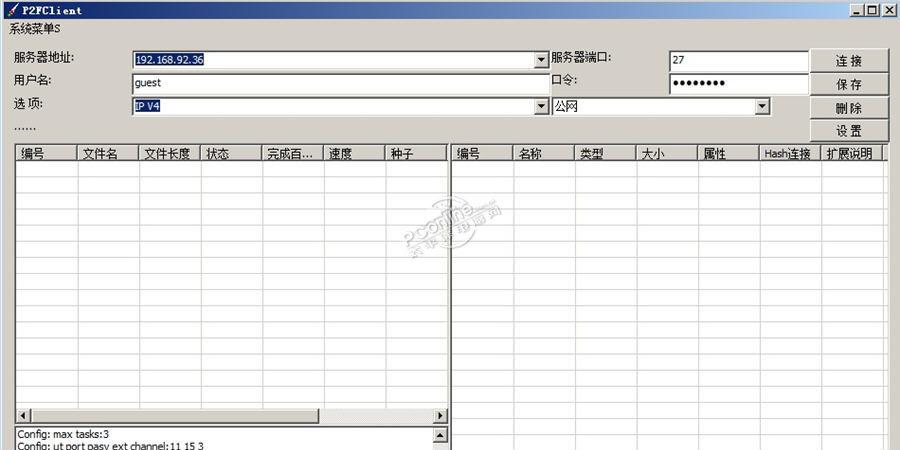Maximize the P2FClient window
The width and height of the screenshot is (900, 450).
(871, 10)
